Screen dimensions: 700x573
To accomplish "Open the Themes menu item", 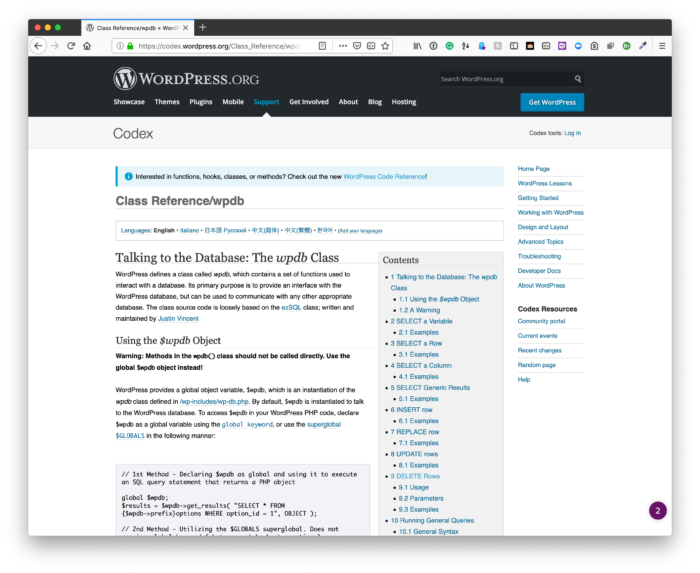I will tap(167, 102).
